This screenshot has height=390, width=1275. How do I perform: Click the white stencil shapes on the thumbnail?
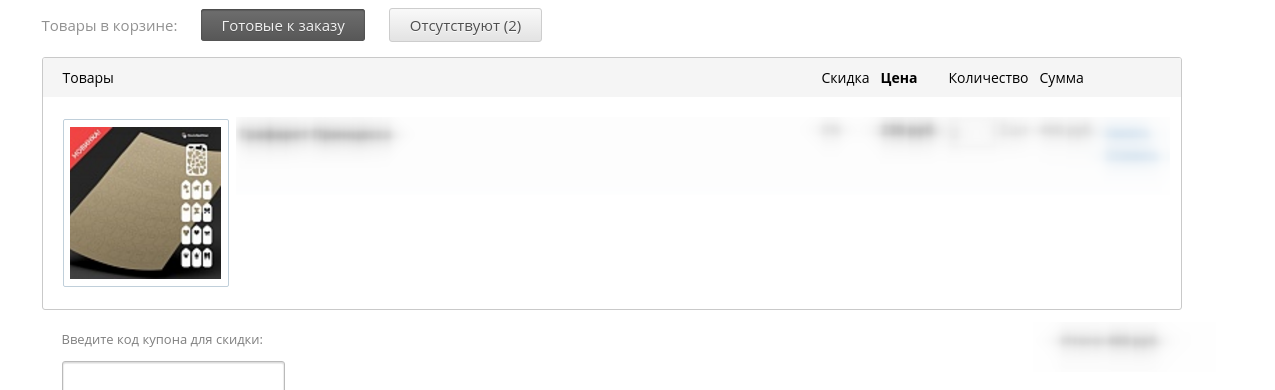[197, 207]
